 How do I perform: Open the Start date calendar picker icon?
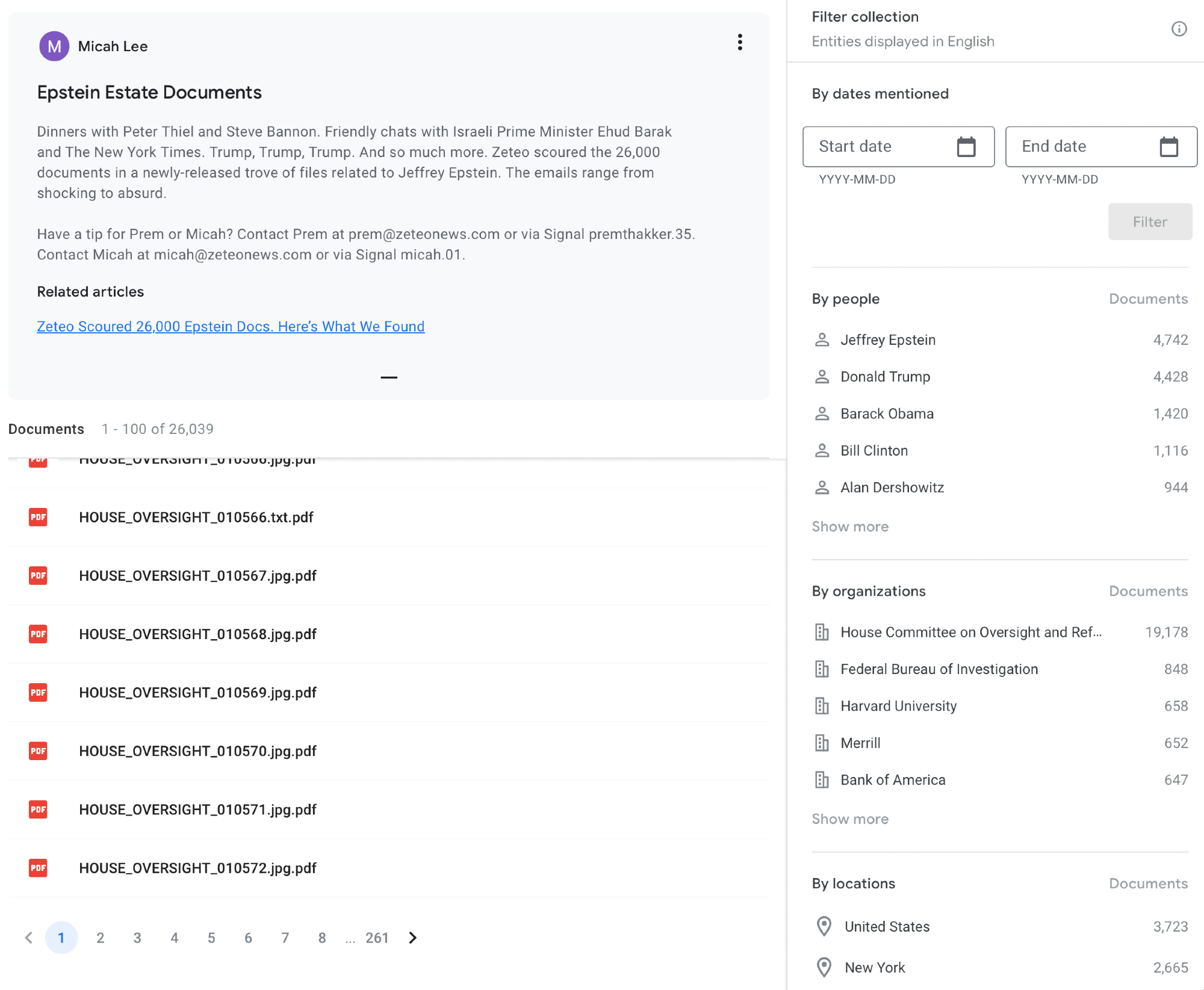(x=966, y=147)
